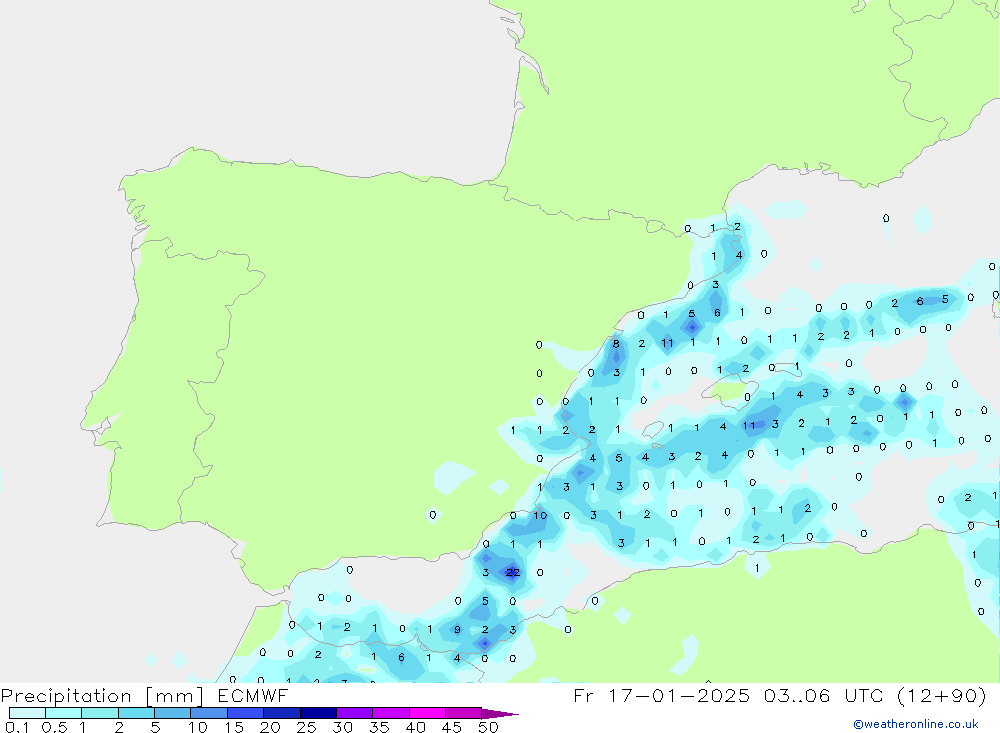Pick the 5–10 mm legend color segment

pos(172,713)
